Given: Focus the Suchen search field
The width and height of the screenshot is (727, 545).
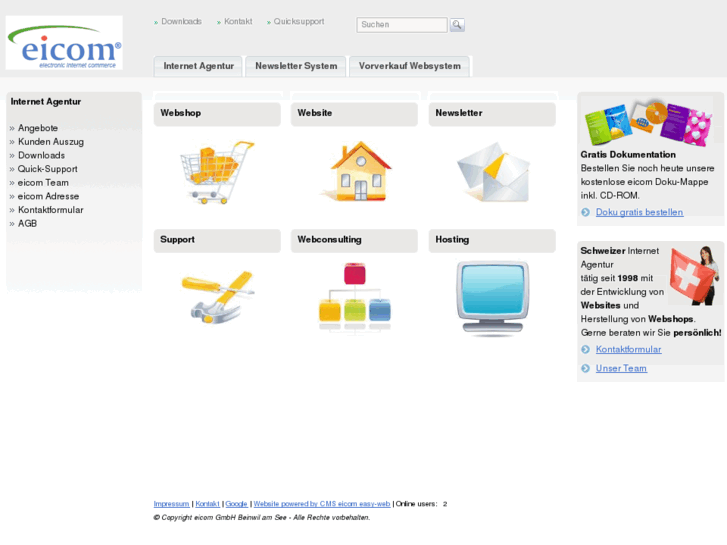Looking at the screenshot, I should coord(402,25).
